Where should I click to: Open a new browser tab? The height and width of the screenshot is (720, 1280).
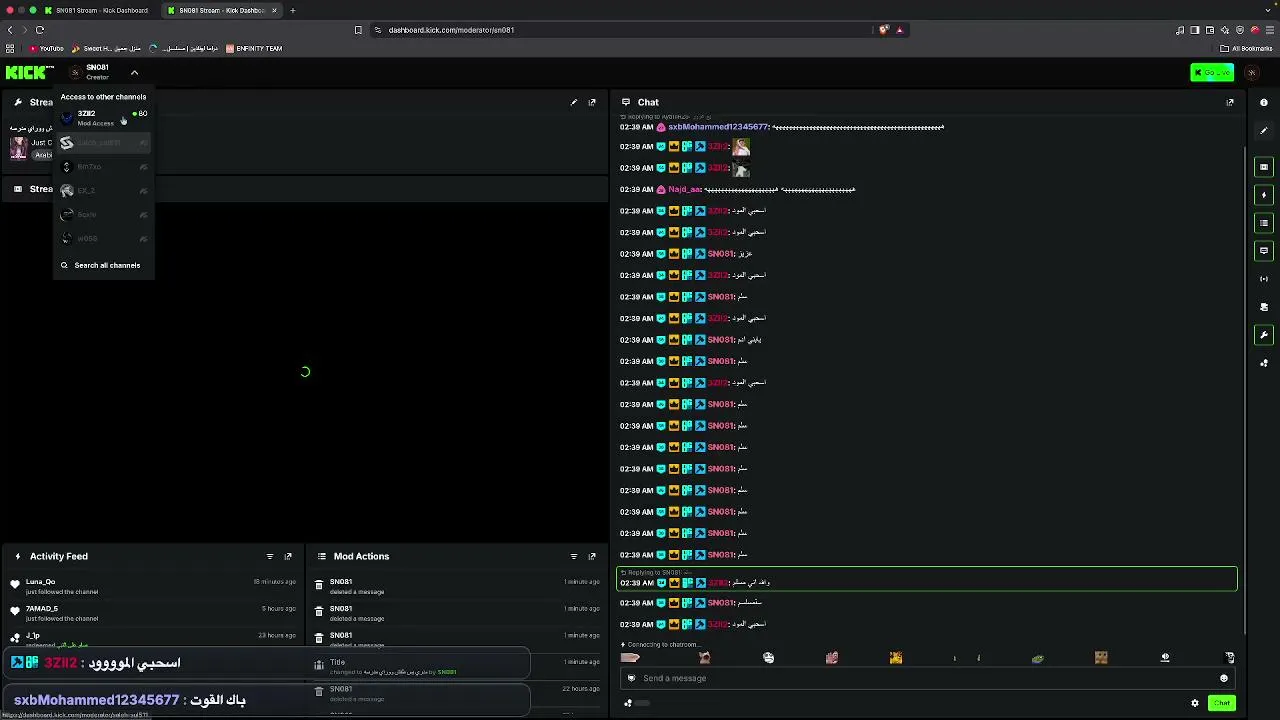(x=293, y=10)
